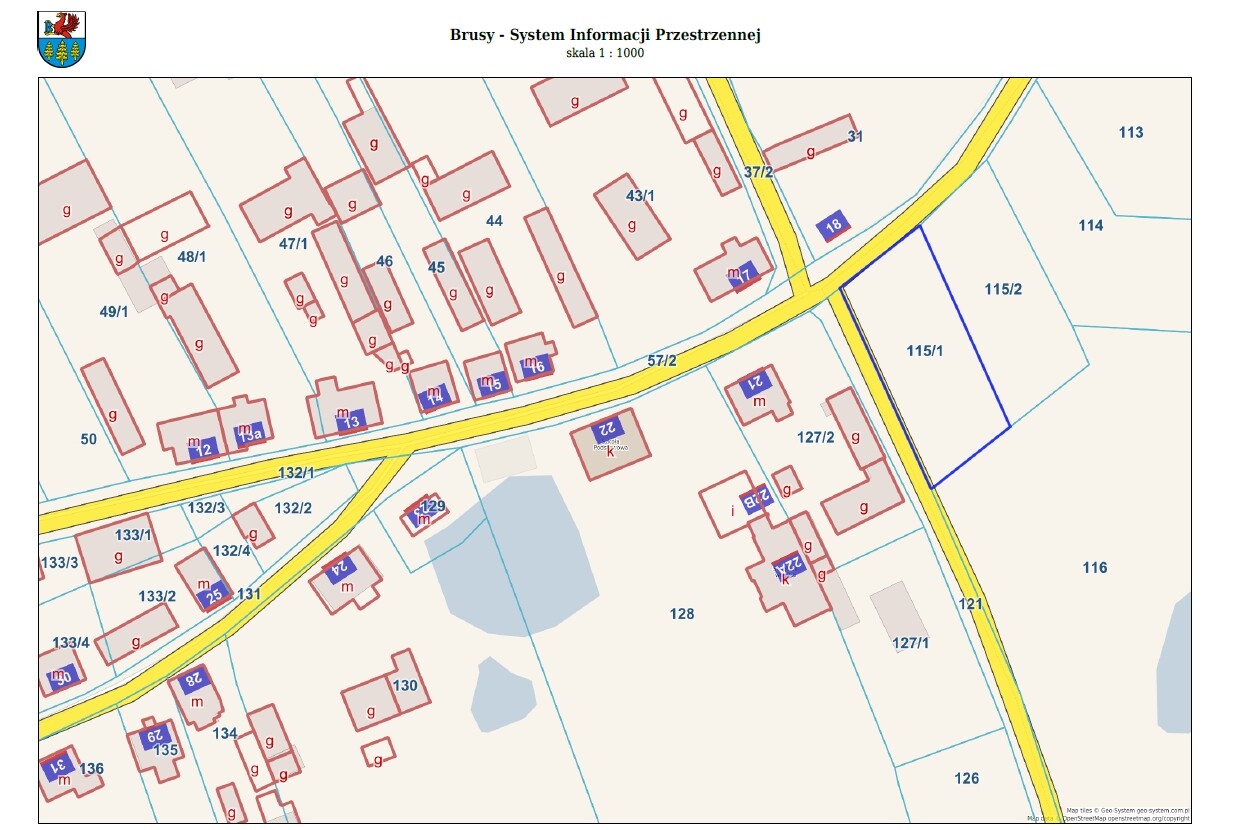Select the road parcel label 57/2
The width and height of the screenshot is (1234, 830).
(662, 360)
